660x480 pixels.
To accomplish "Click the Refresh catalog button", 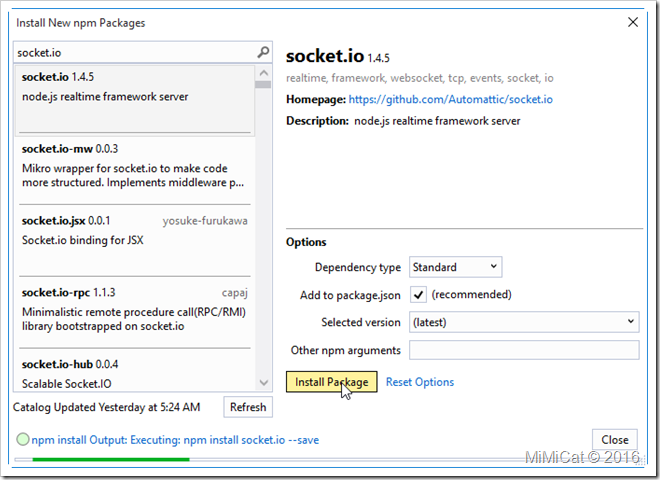I will [x=248, y=407].
